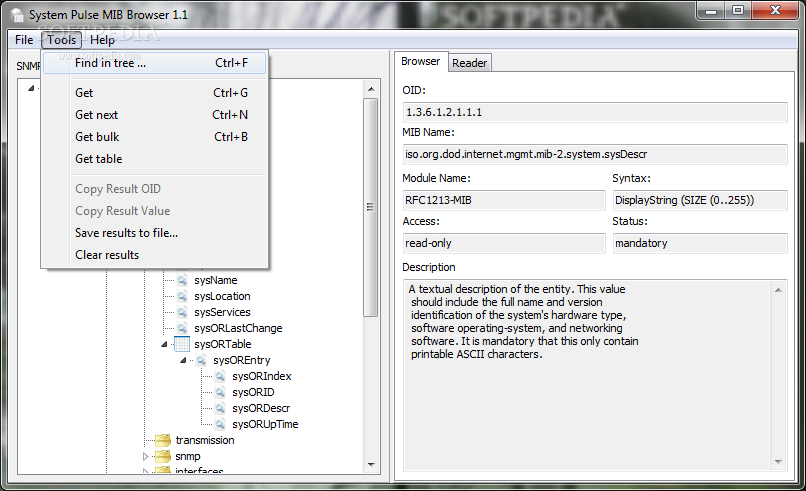Click the sysORIndex node icon
Viewport: 806px width, 491px height.
point(220,376)
